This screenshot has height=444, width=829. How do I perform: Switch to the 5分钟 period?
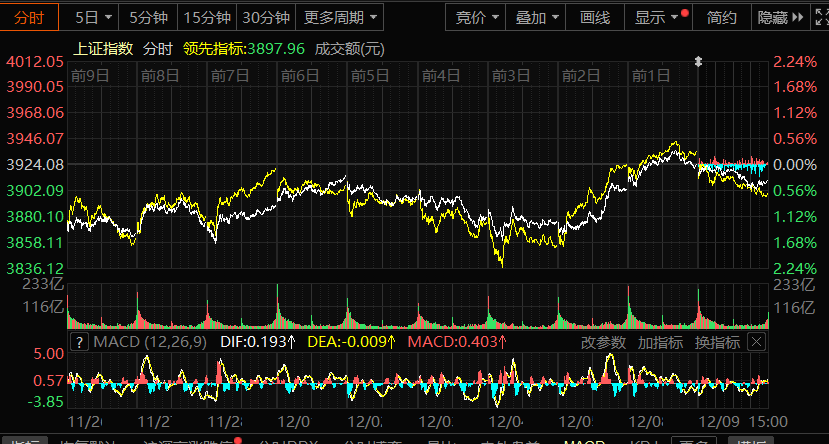point(147,18)
